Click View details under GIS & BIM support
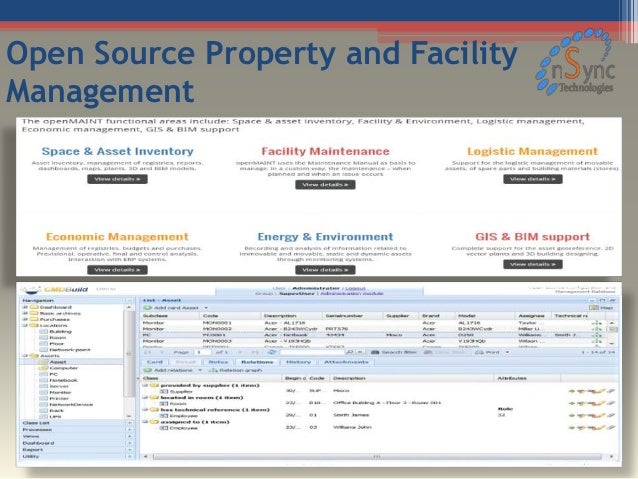 (533, 265)
